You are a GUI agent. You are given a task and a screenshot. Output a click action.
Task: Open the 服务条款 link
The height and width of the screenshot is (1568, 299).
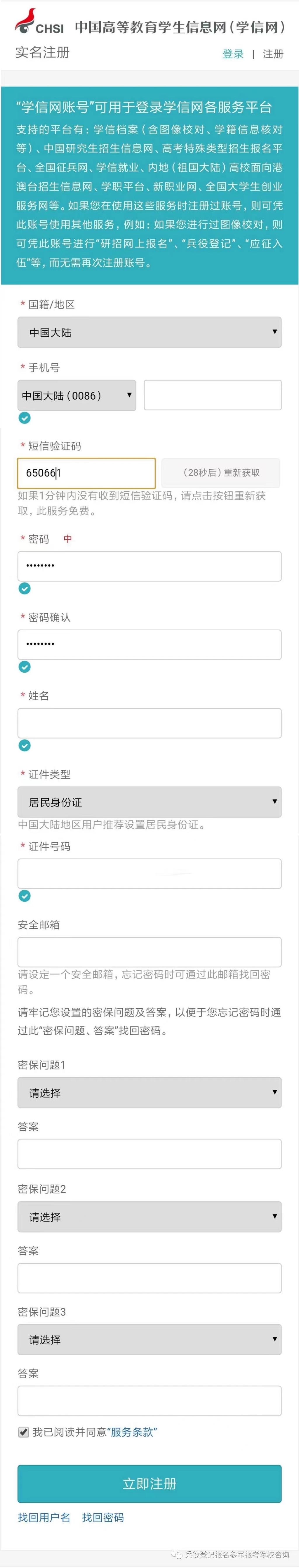pyautogui.click(x=132, y=1432)
